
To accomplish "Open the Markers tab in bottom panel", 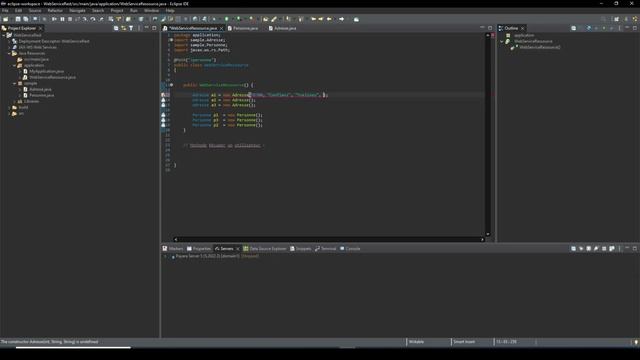I will point(173,249).
